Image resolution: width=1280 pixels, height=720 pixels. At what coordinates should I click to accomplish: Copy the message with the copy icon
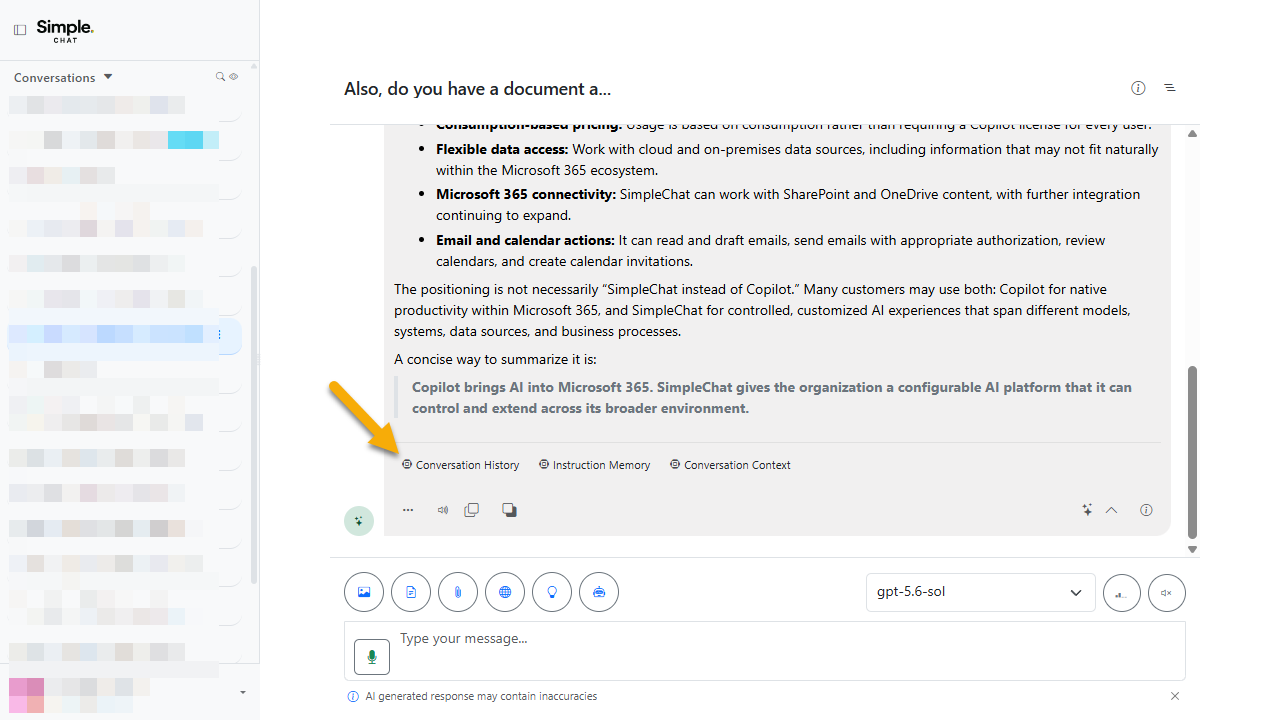tap(472, 510)
